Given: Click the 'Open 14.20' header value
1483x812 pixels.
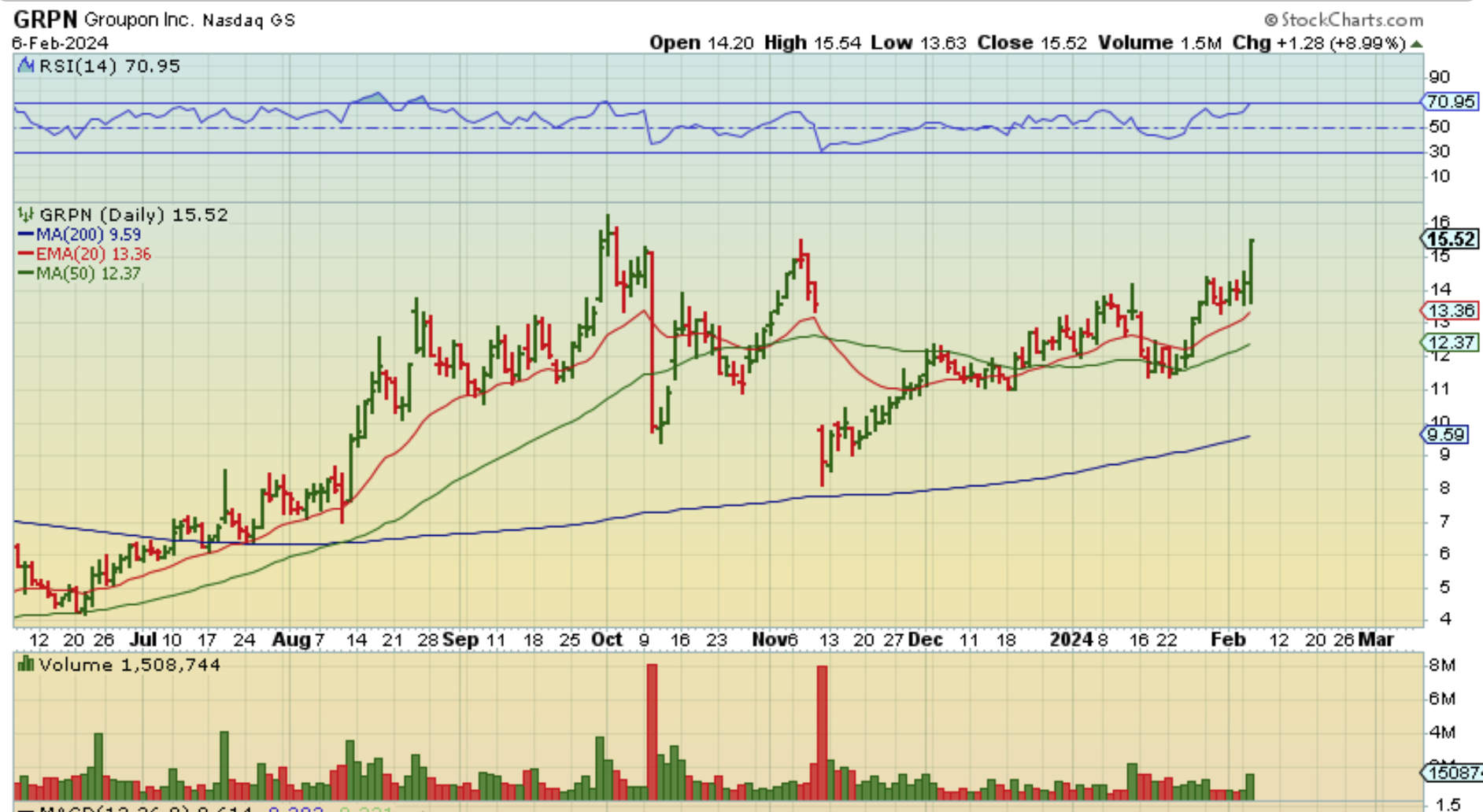Looking at the screenshot, I should tap(701, 42).
